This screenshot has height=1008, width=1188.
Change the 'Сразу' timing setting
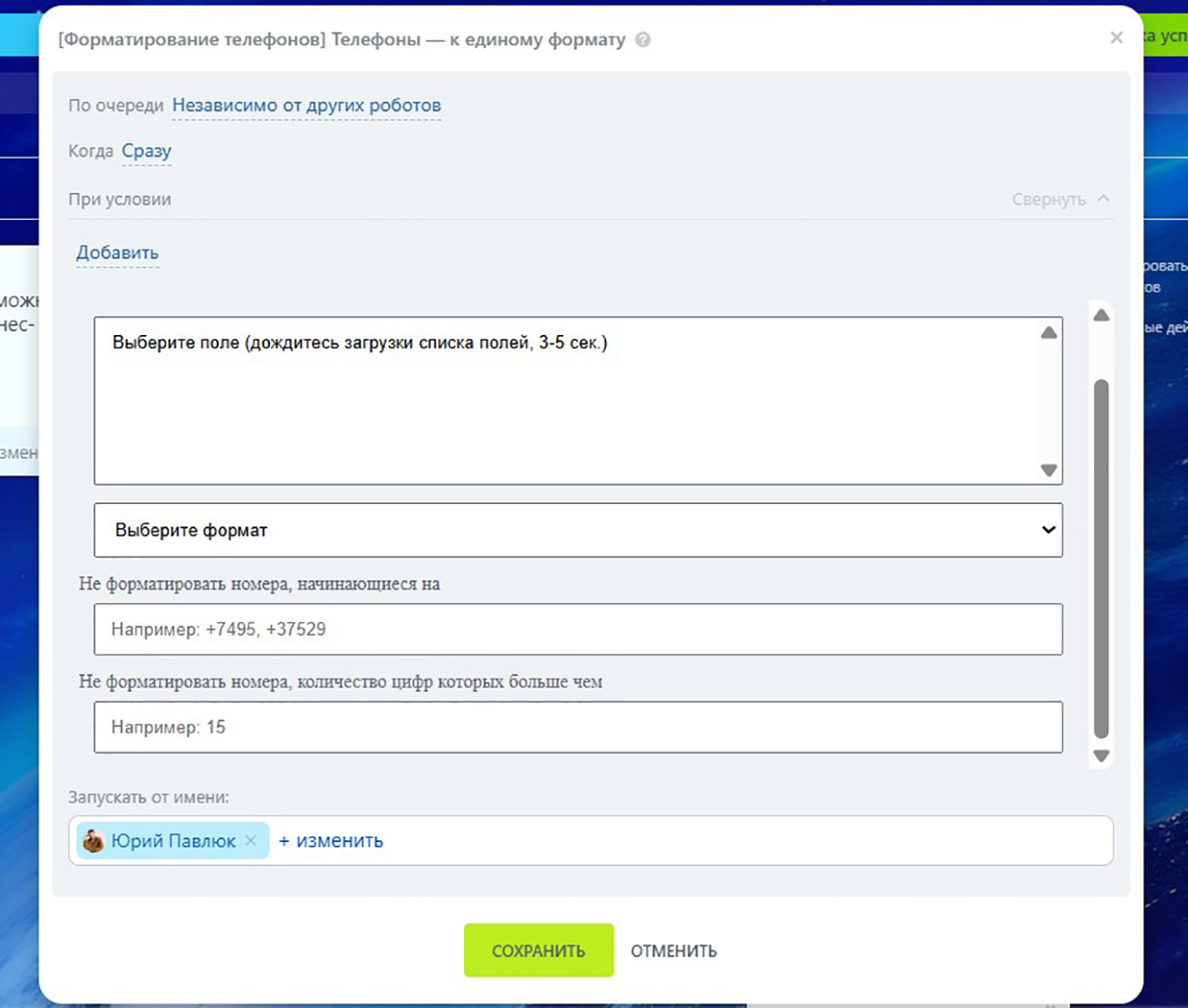[x=147, y=151]
